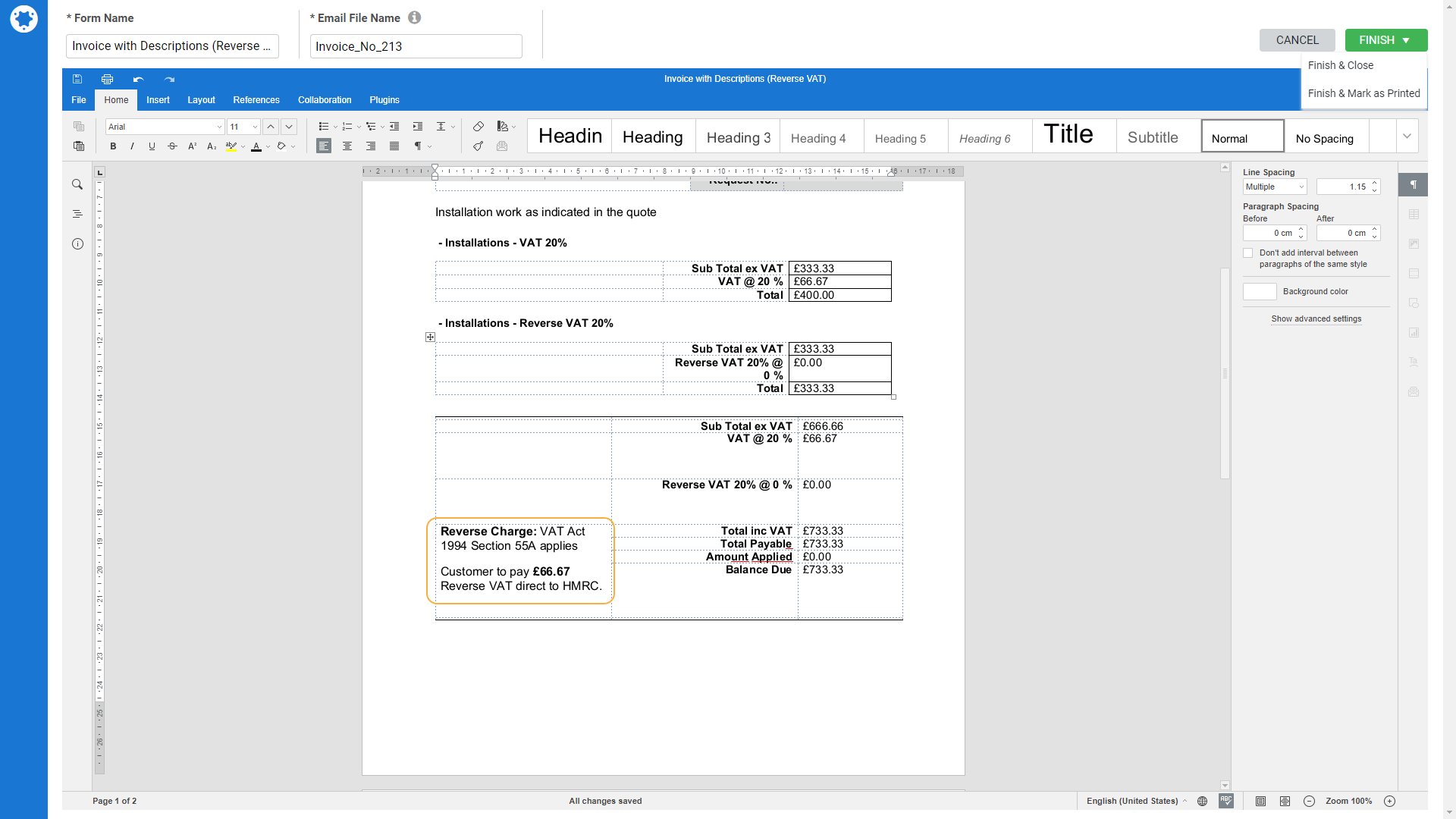Switch to the Insert tab
1456x819 pixels.
point(158,100)
